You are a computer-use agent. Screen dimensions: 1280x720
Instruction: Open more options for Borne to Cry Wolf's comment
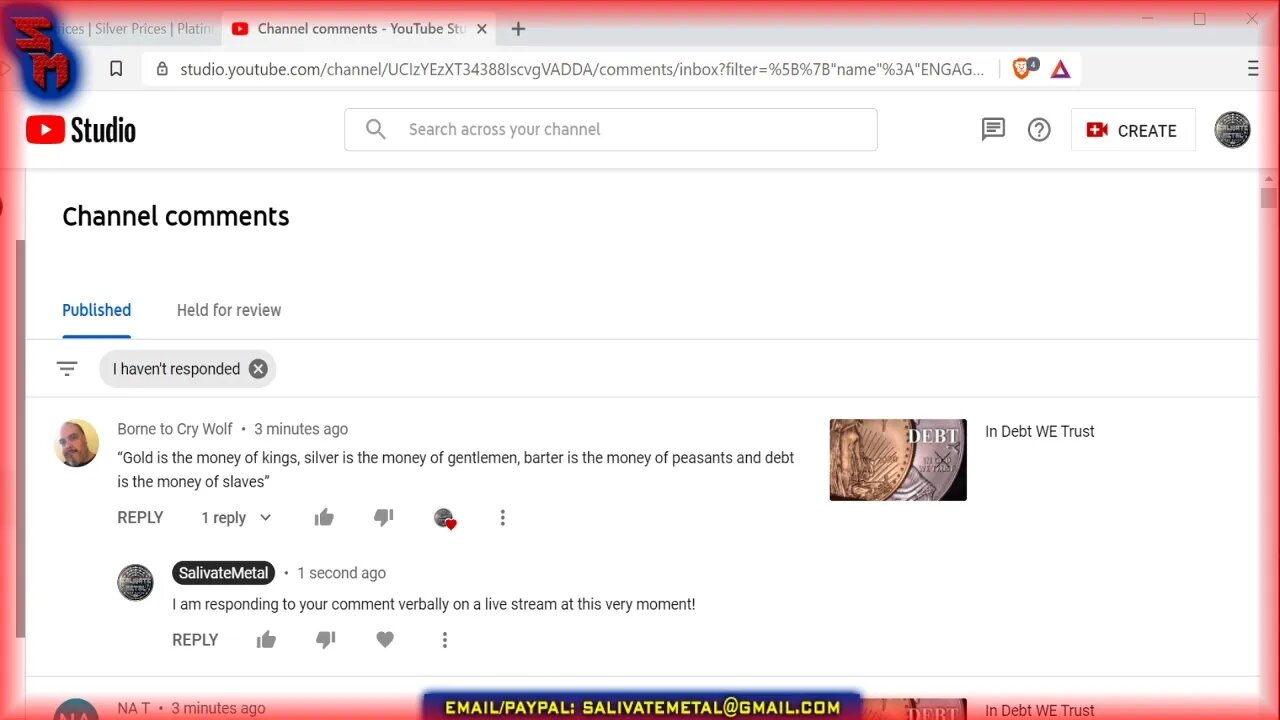(503, 517)
